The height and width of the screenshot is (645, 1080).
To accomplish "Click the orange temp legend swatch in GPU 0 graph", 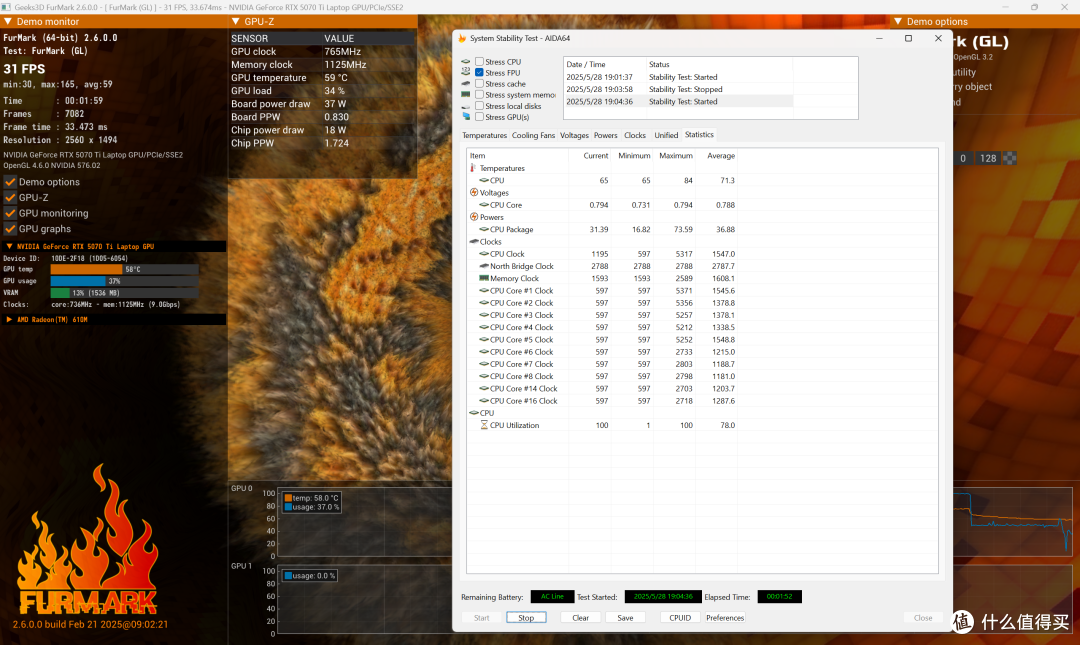I will tap(288, 498).
